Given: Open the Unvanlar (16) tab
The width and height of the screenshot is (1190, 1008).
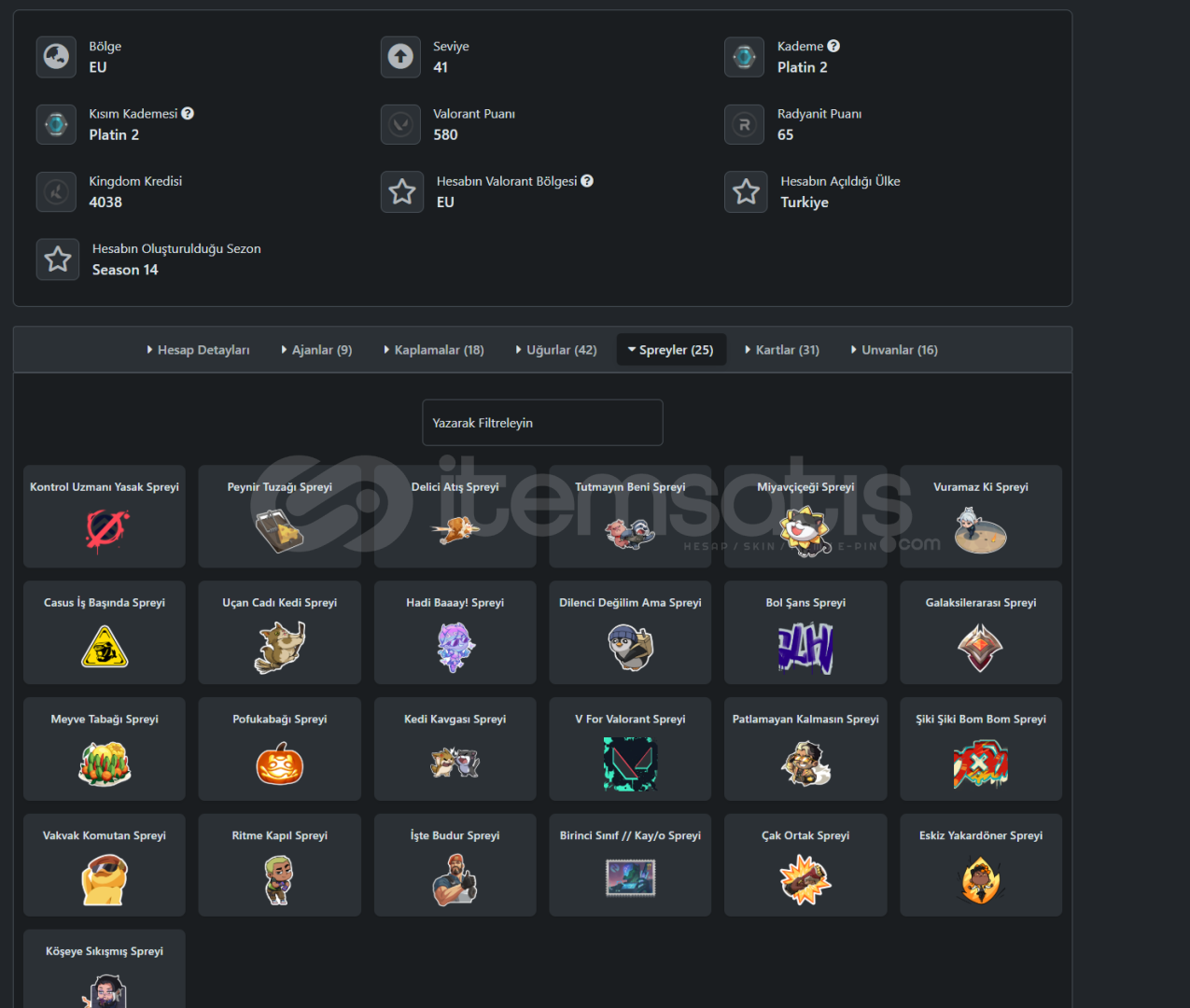Looking at the screenshot, I should click(x=894, y=350).
